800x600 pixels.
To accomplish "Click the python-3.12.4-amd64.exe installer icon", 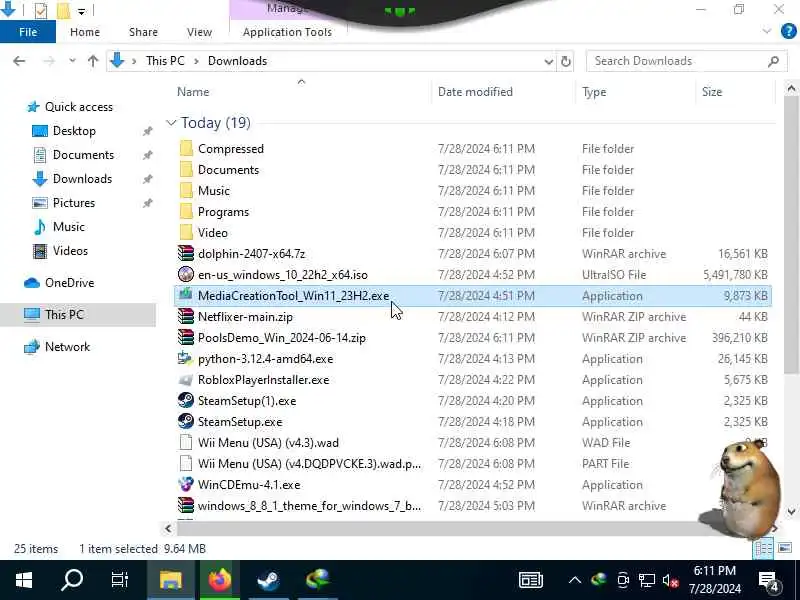I will (x=186, y=359).
